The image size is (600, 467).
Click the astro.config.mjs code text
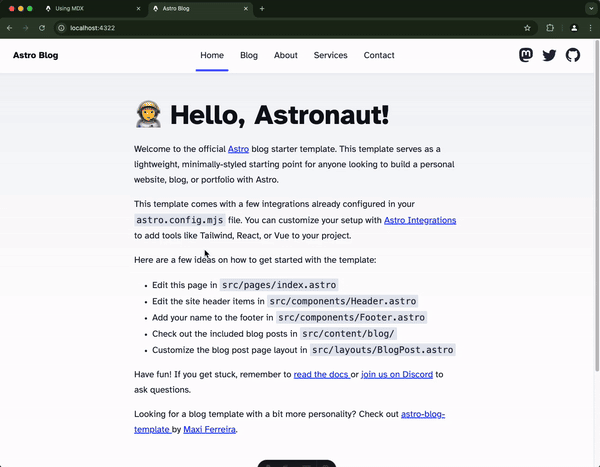(180, 220)
